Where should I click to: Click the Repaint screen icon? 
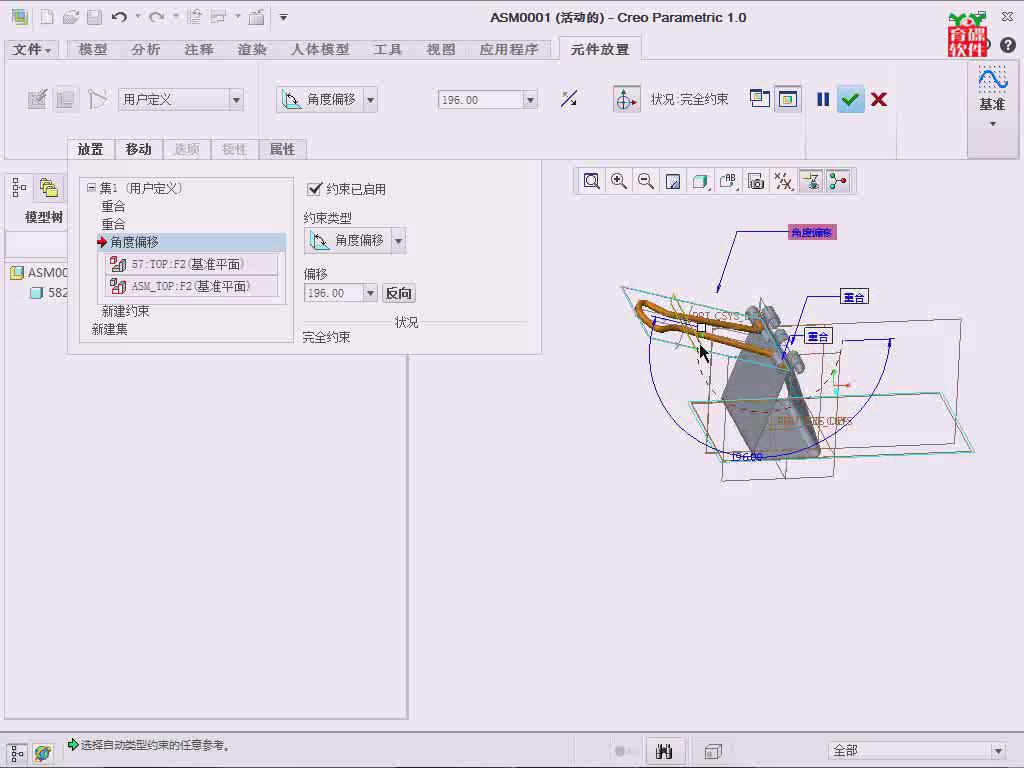(x=673, y=181)
